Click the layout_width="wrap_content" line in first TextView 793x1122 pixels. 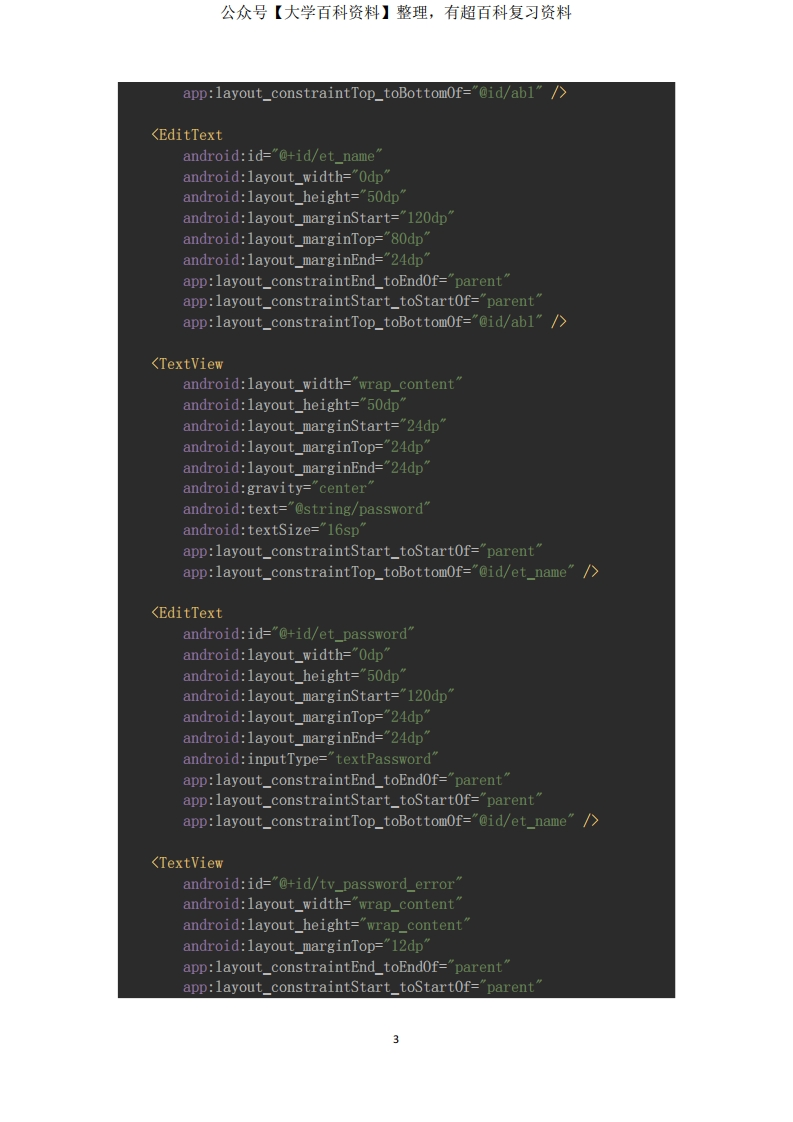point(323,384)
